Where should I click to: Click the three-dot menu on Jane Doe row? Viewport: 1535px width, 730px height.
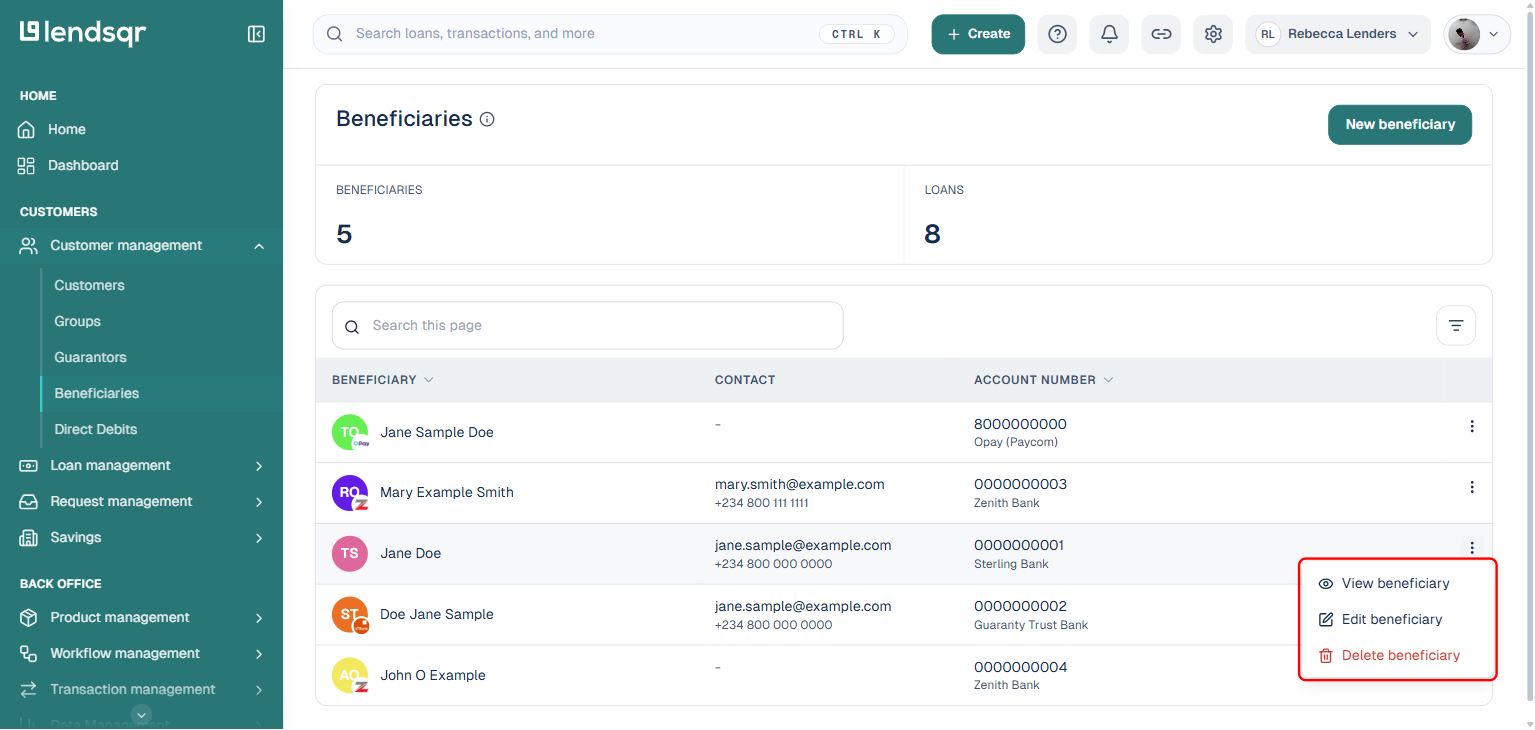coord(1471,547)
